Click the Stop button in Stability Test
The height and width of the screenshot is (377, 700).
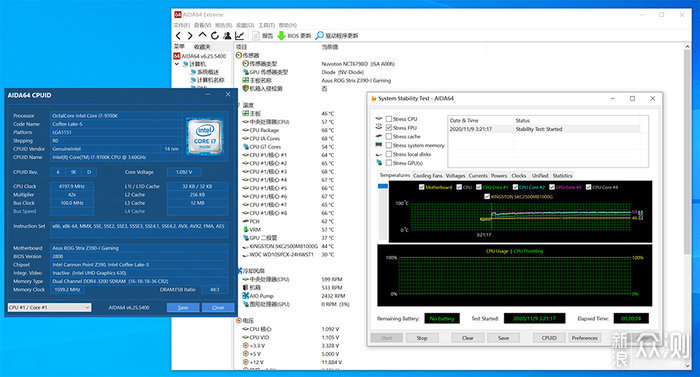422,338
